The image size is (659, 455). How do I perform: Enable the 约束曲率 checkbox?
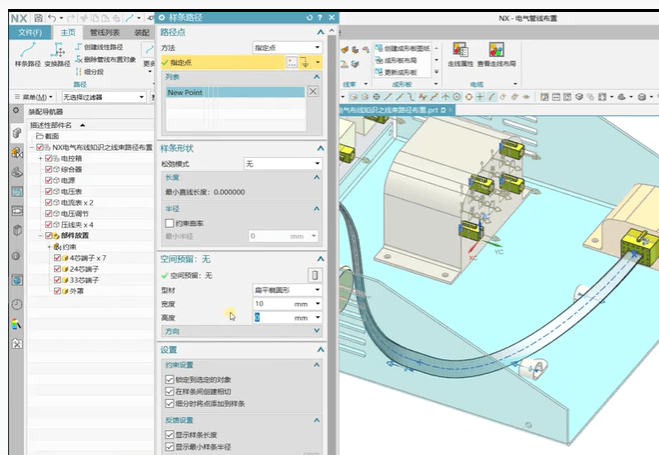click(168, 223)
